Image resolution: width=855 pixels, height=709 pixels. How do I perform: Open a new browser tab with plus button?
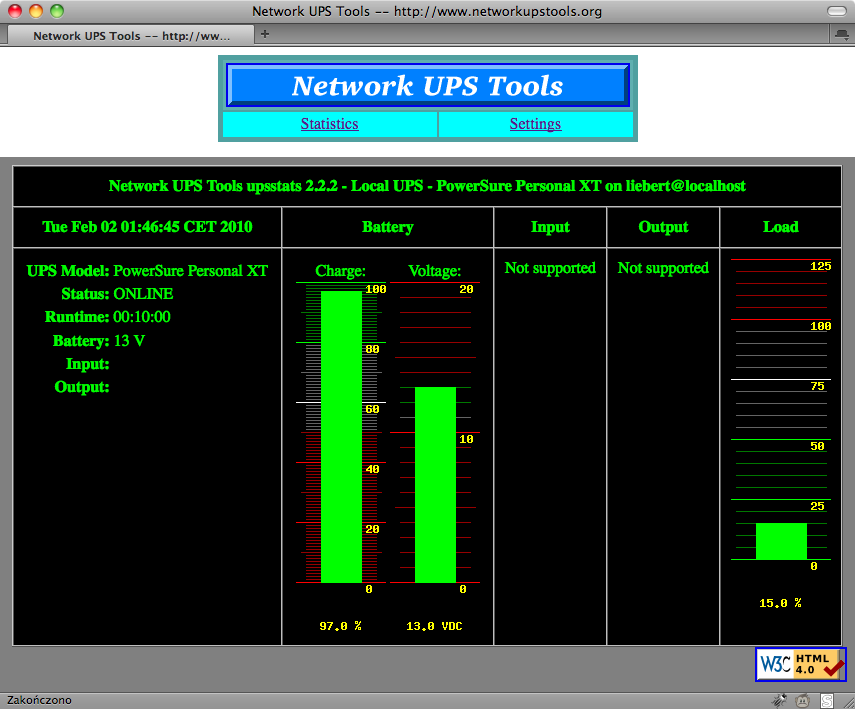tap(265, 34)
